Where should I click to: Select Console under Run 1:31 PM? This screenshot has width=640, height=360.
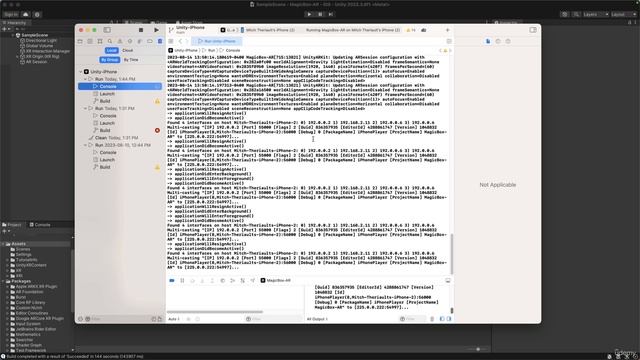120,116
